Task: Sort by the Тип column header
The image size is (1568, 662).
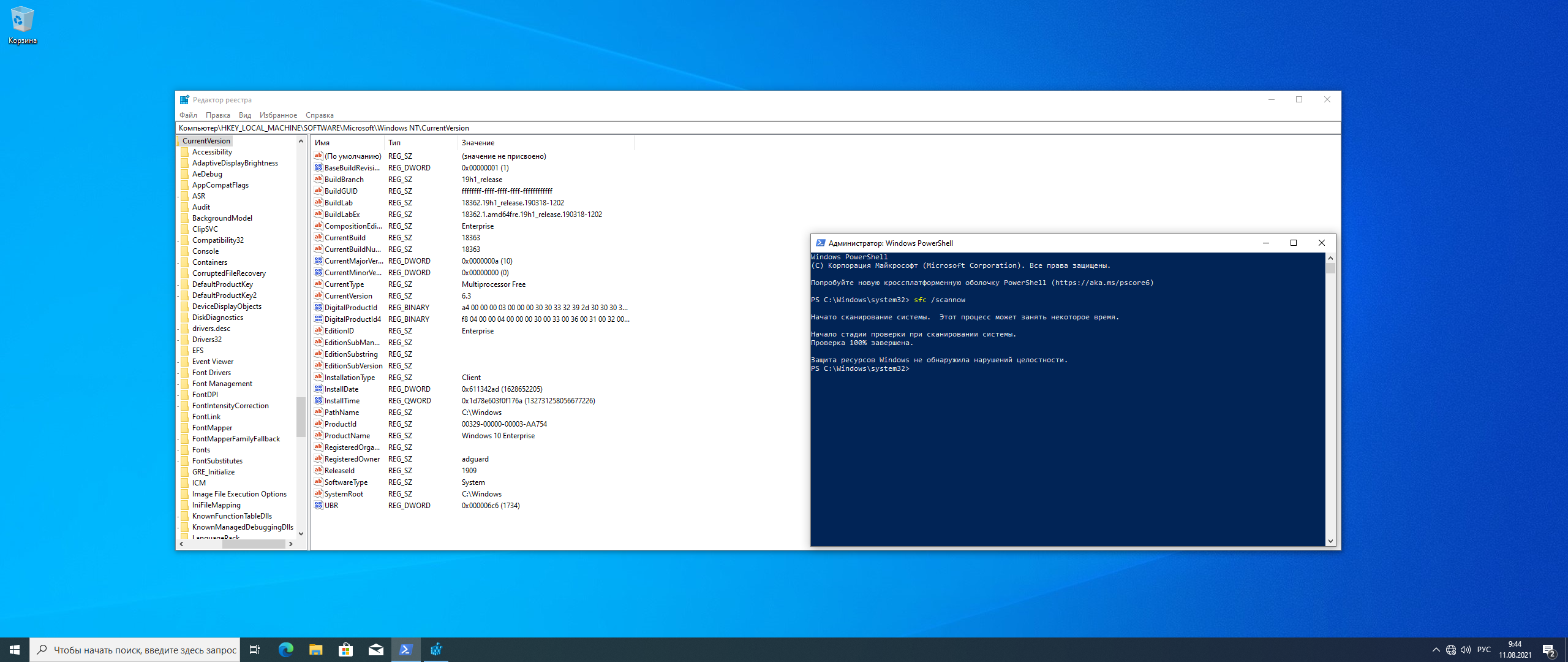Action: pos(421,143)
